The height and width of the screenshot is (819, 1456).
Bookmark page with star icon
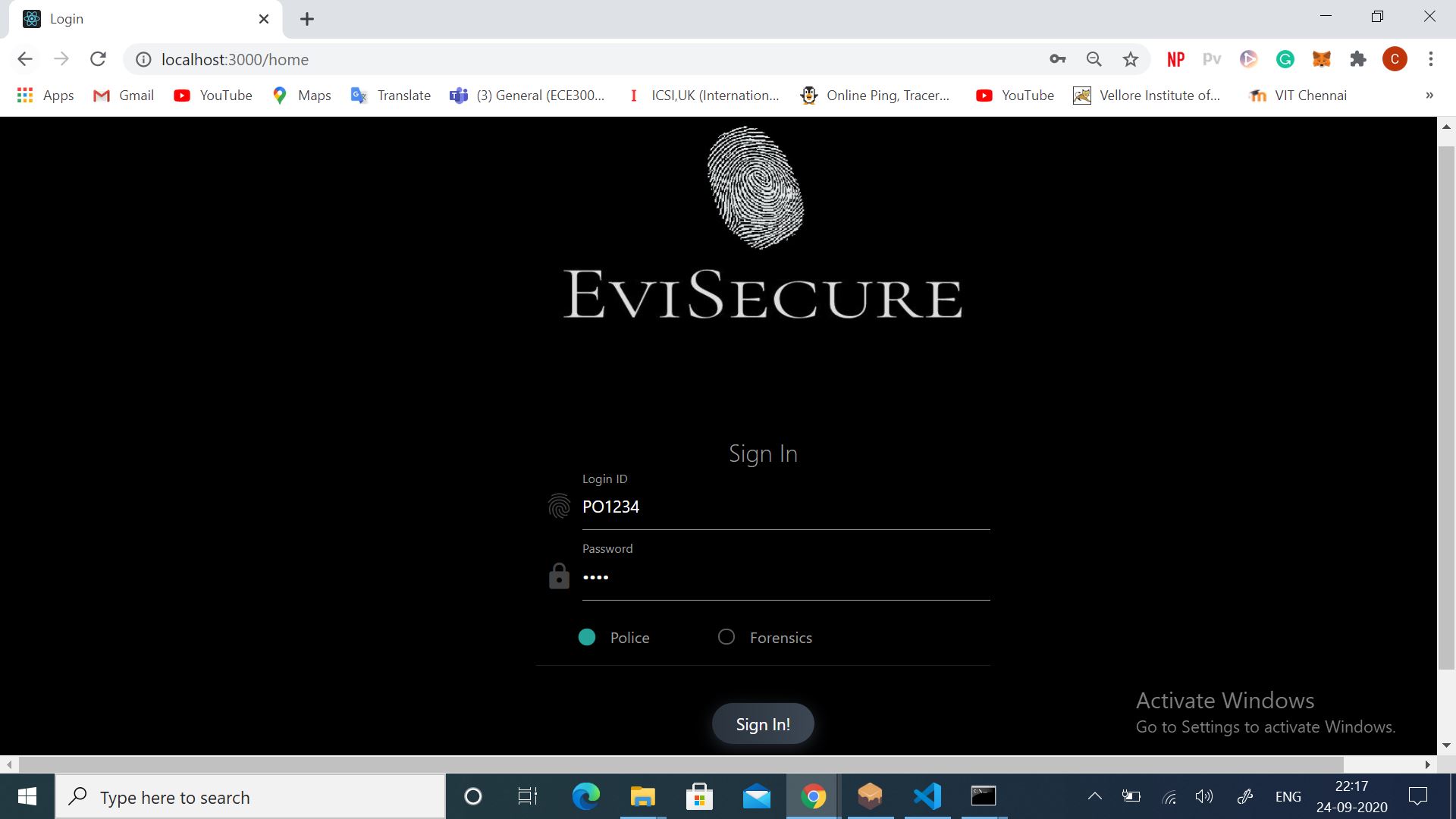[1130, 59]
